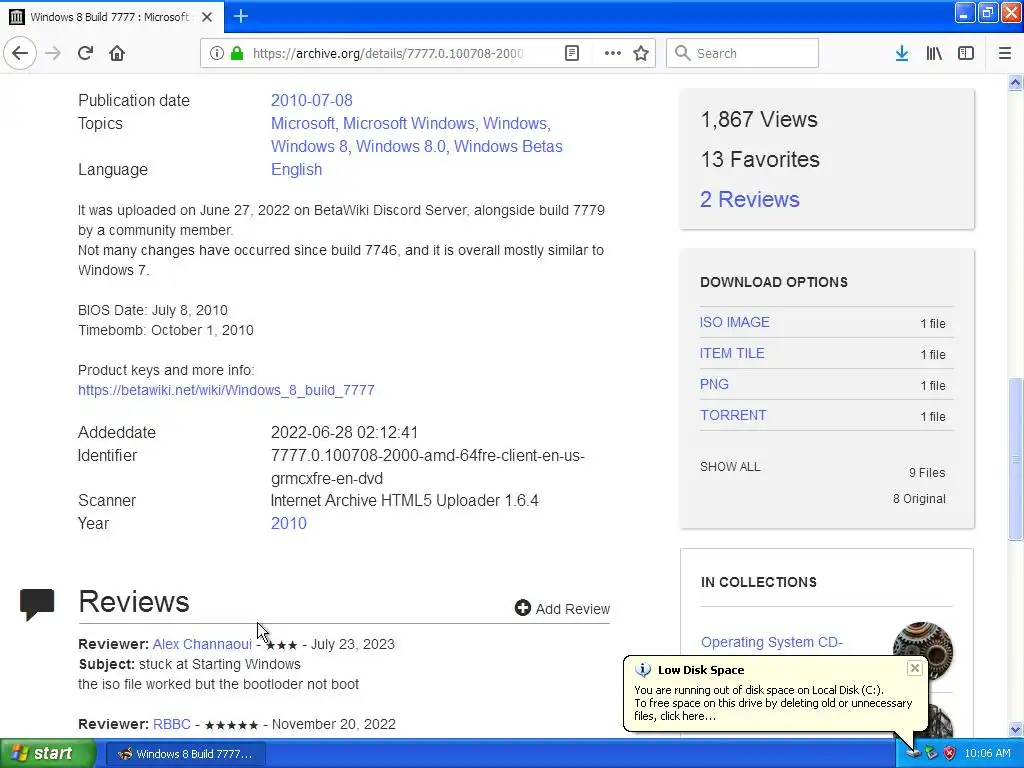Screen dimensions: 1024x768
Task: Go back with the browser back arrow
Action: click(20, 53)
